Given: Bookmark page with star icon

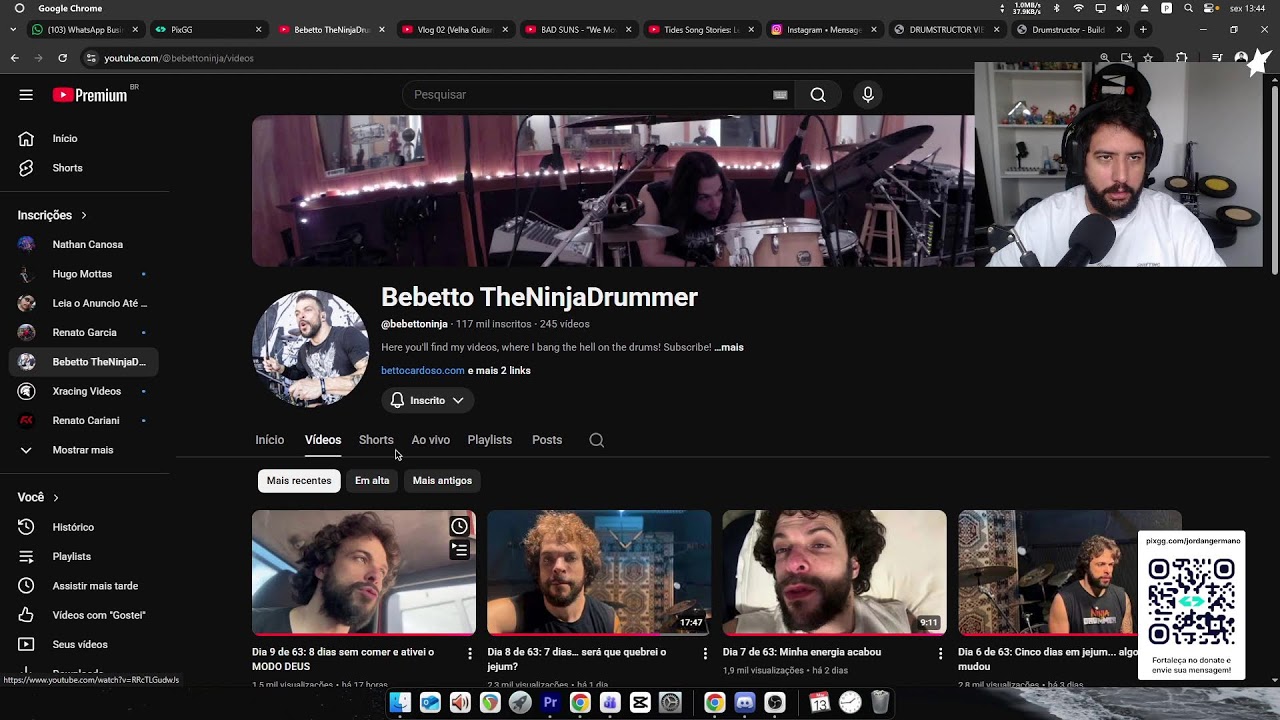Looking at the screenshot, I should [x=1148, y=58].
